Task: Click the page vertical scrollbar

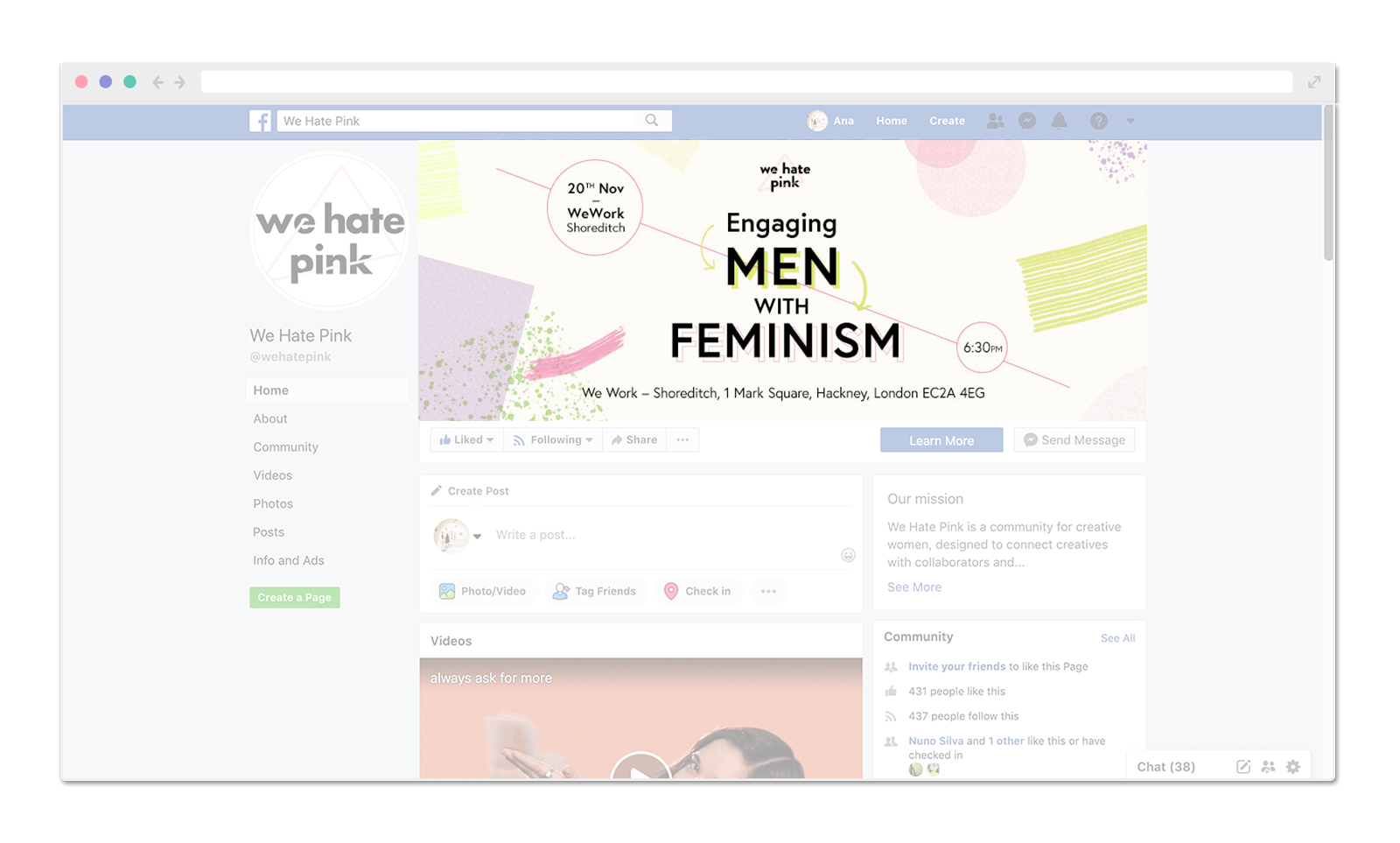Action: click(x=1328, y=183)
